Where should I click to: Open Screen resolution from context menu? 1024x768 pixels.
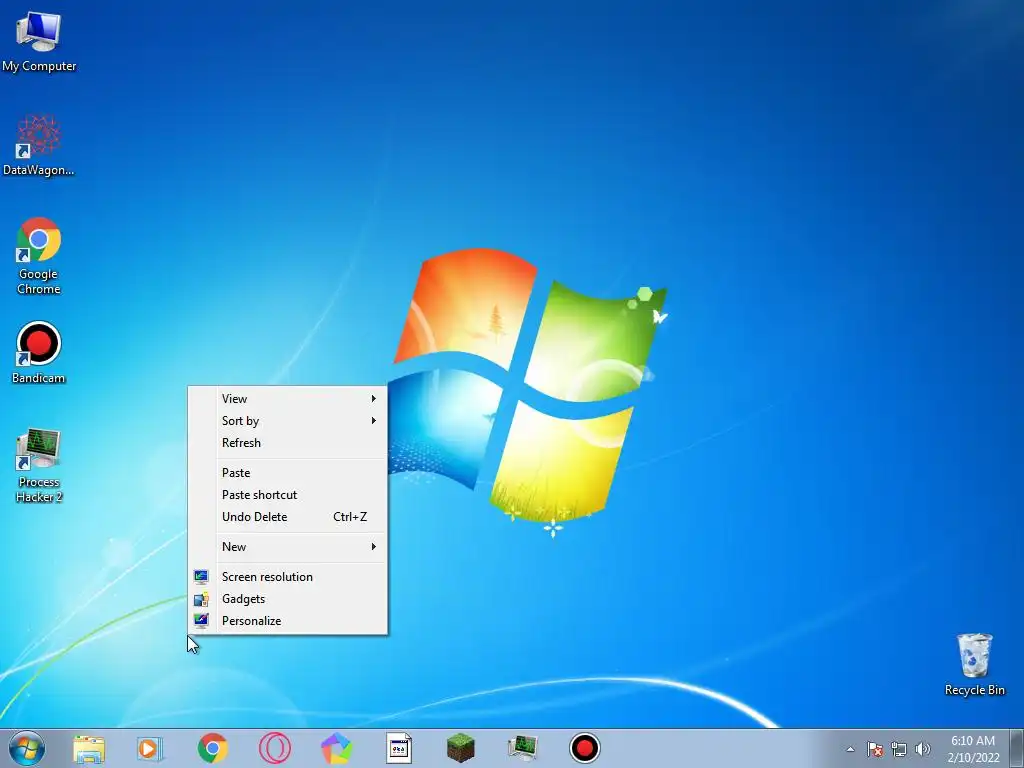287,577
